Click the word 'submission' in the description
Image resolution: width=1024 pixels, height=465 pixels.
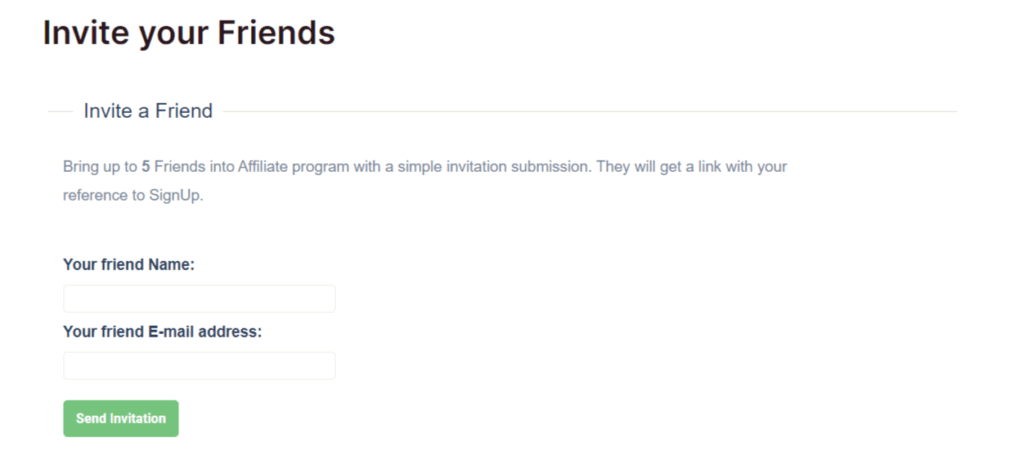[551, 166]
